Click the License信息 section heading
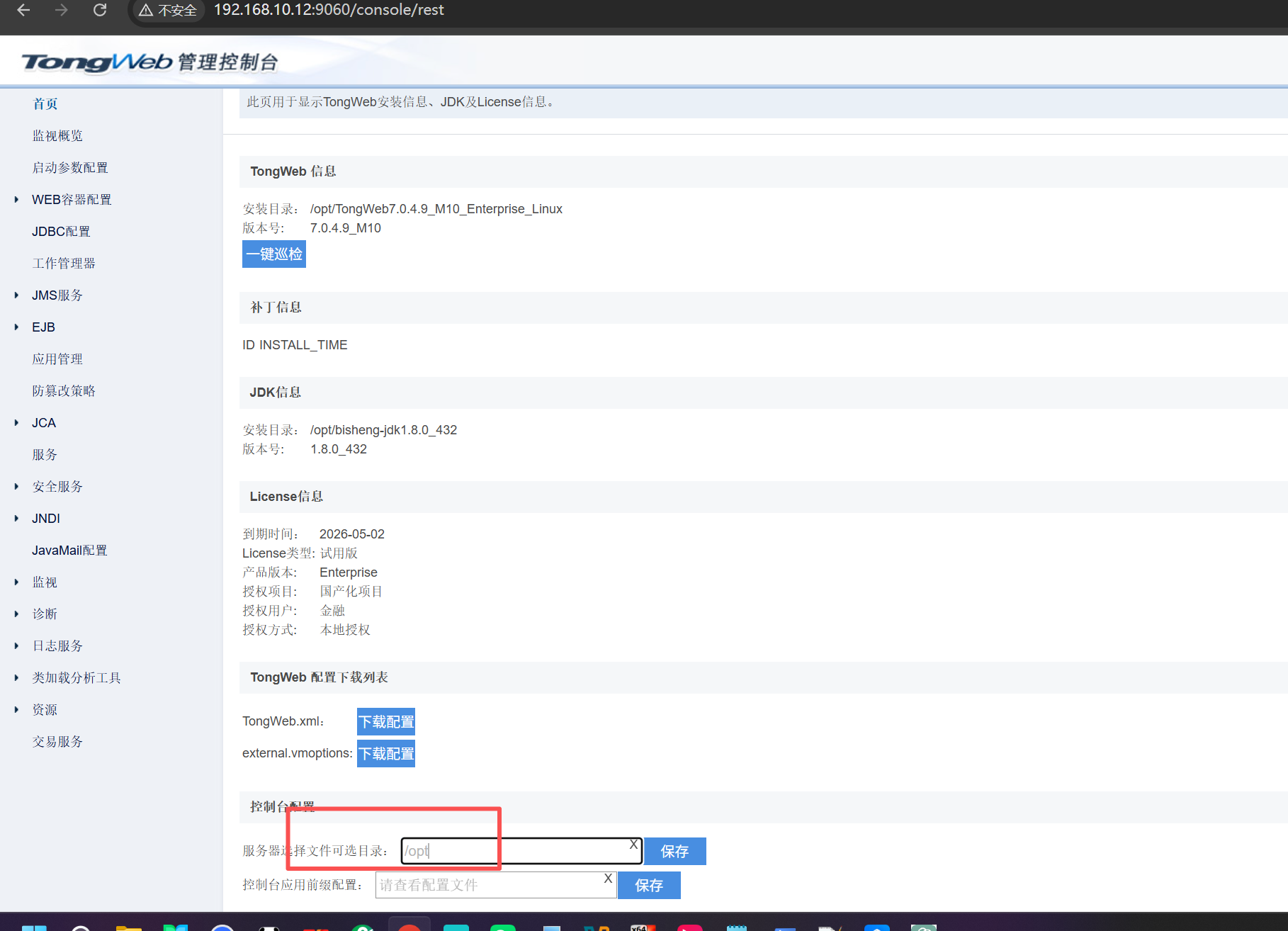 pyautogui.click(x=286, y=497)
